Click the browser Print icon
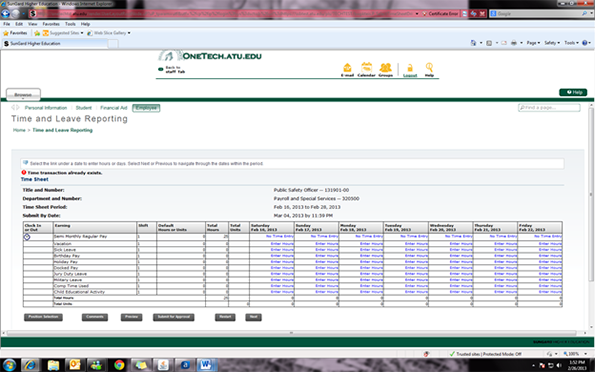This screenshot has height=372, width=595. tap(514, 43)
